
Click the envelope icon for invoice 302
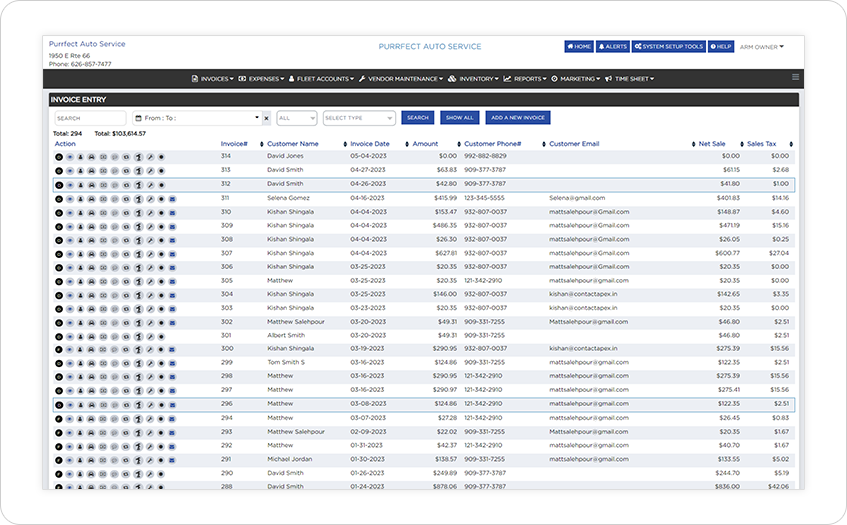point(172,323)
